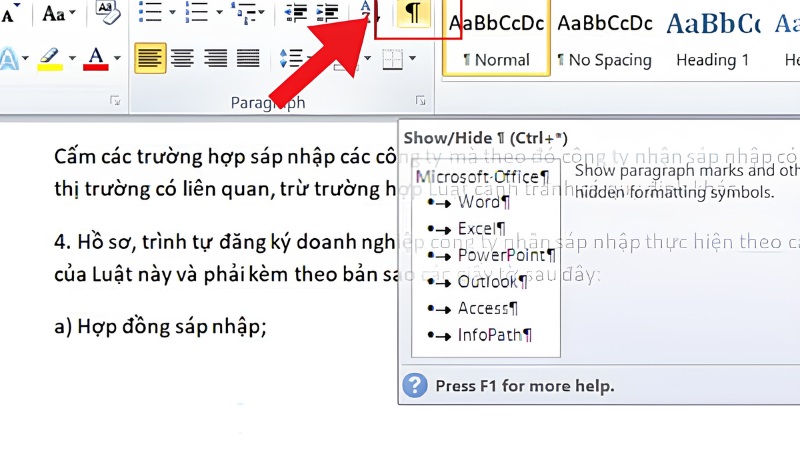The height and width of the screenshot is (450, 800).
Task: Expand Multilevel List dropdown arrow
Action: click(x=262, y=12)
